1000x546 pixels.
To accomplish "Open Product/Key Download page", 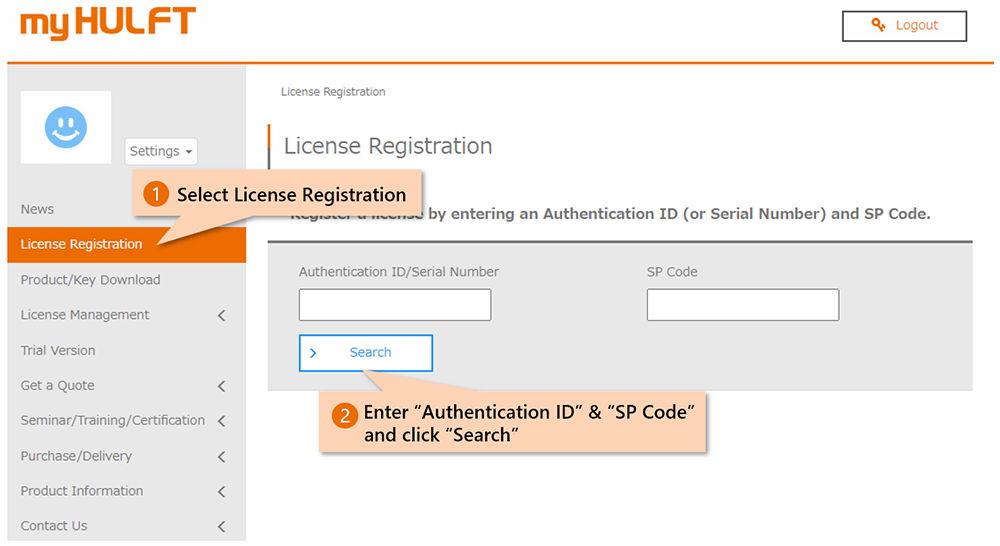I will pyautogui.click(x=91, y=280).
